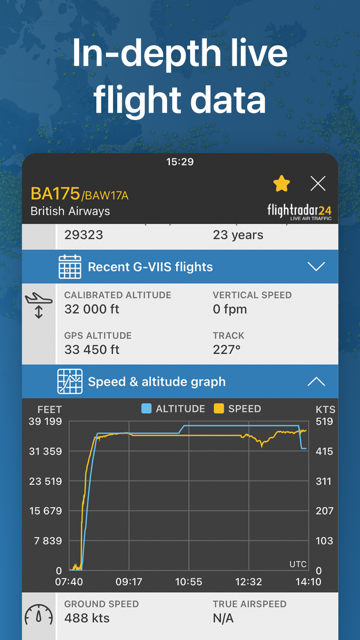Select the BA175 flight number
The image size is (360, 640).
56,194
